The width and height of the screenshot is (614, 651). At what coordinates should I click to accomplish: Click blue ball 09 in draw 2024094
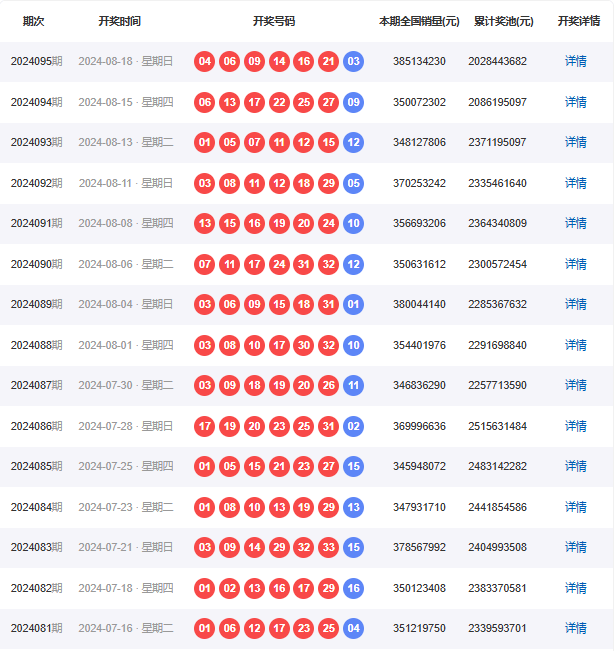click(353, 102)
